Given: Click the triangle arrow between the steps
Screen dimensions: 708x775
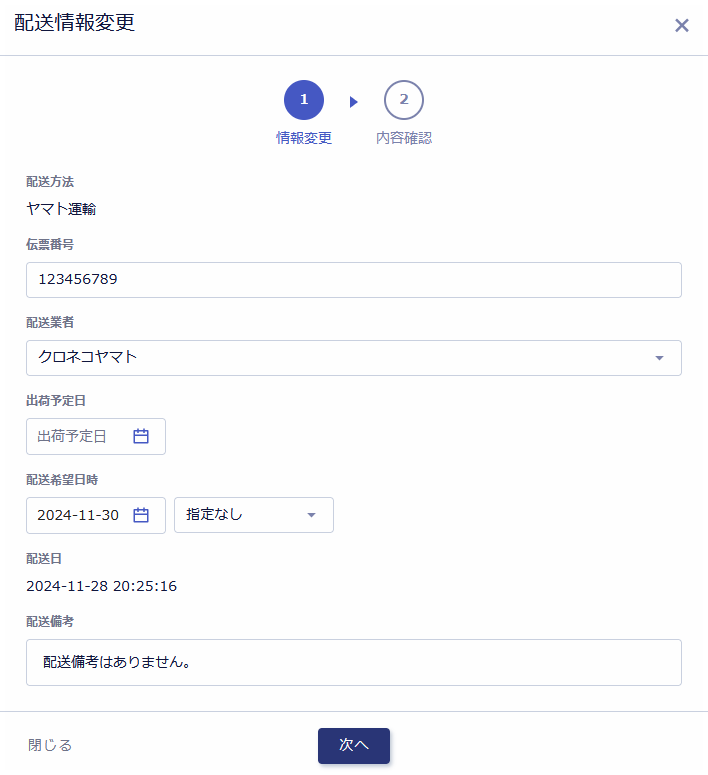Looking at the screenshot, I should pos(353,102).
